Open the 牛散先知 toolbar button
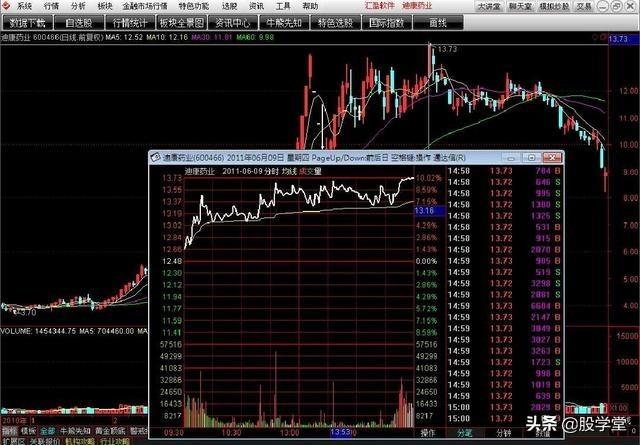The image size is (640, 445). 284,20
